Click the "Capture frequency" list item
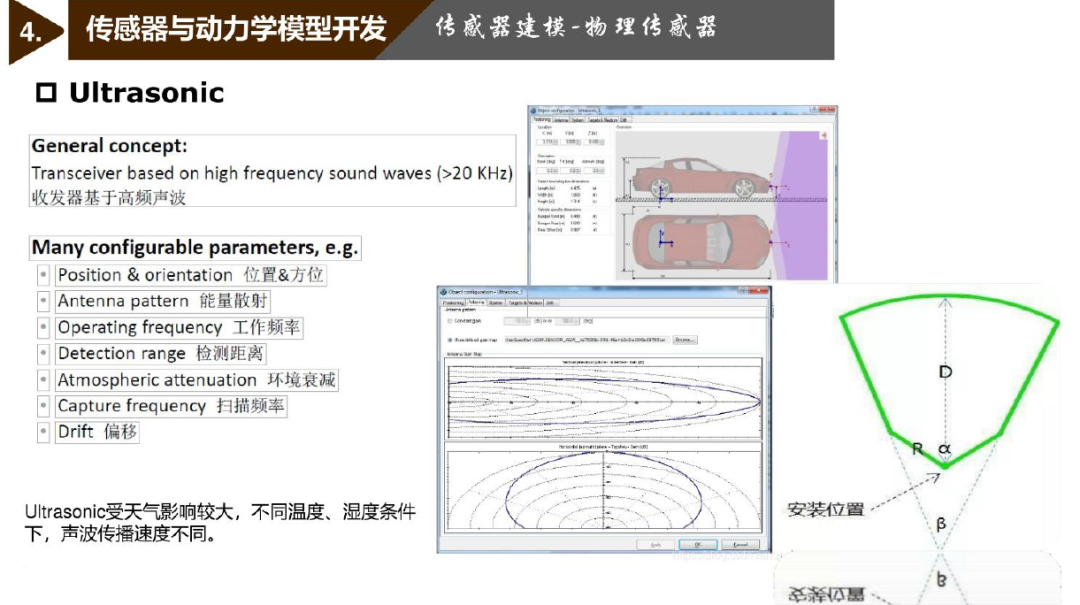The image size is (1080, 605). coord(170,406)
